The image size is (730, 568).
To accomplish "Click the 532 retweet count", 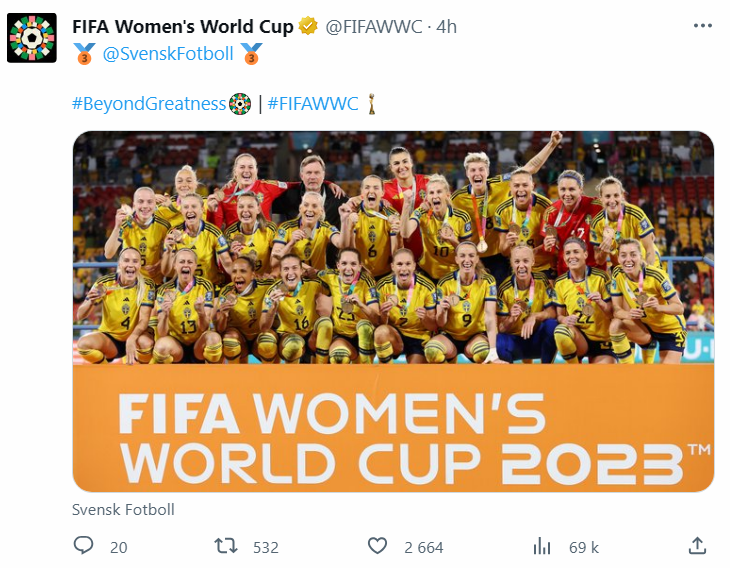I will click(x=265, y=547).
